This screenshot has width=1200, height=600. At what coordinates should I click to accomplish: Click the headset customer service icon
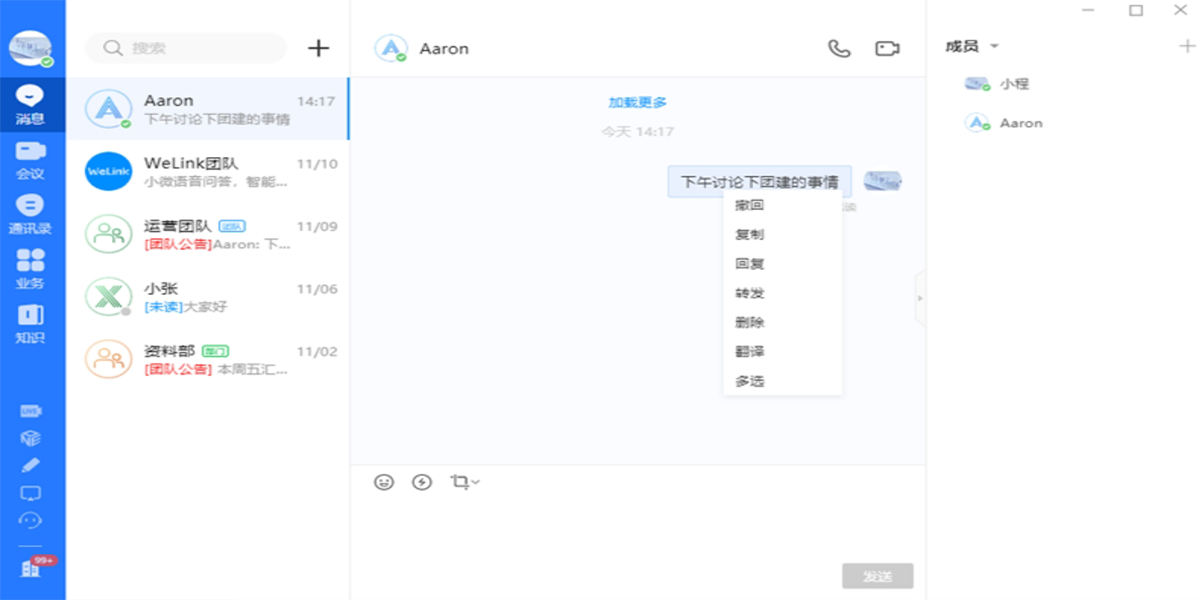click(31, 520)
